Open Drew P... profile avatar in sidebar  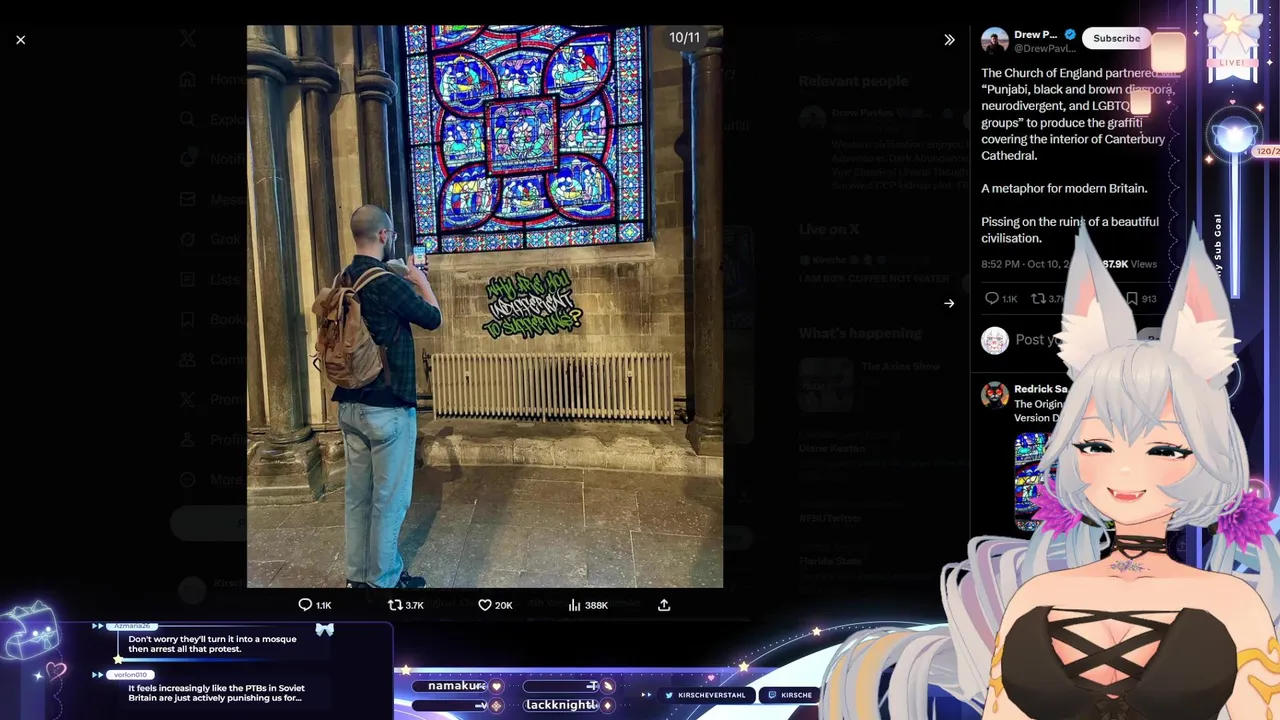point(995,41)
